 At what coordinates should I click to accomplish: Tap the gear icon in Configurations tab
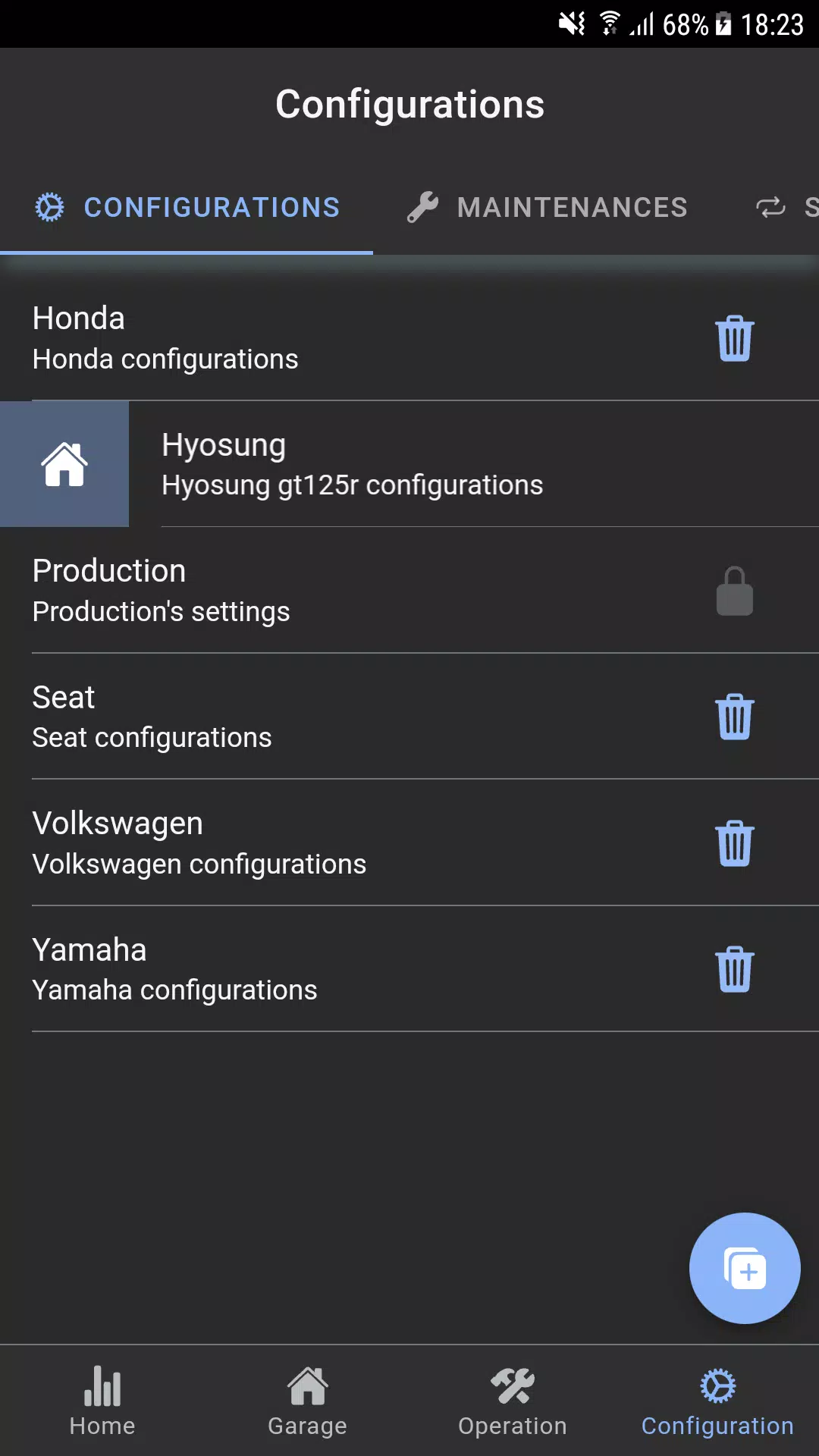(x=50, y=207)
